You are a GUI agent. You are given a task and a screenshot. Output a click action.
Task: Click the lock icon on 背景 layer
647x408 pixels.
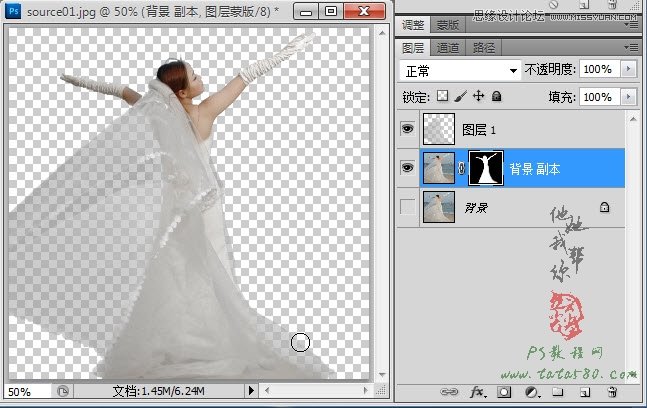click(604, 207)
